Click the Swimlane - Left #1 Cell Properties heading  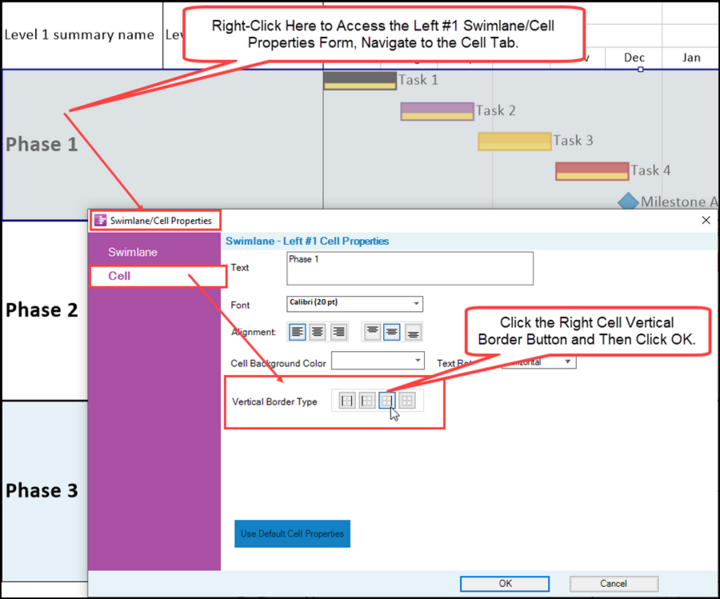[307, 241]
